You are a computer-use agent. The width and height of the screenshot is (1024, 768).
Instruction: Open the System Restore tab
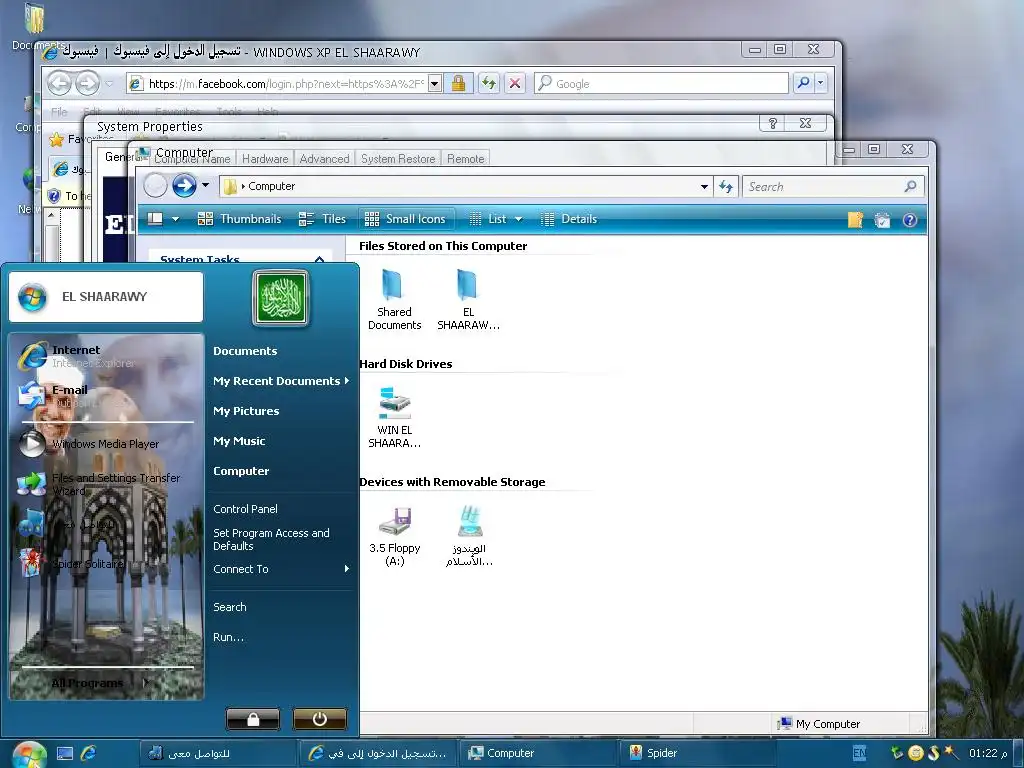[398, 159]
